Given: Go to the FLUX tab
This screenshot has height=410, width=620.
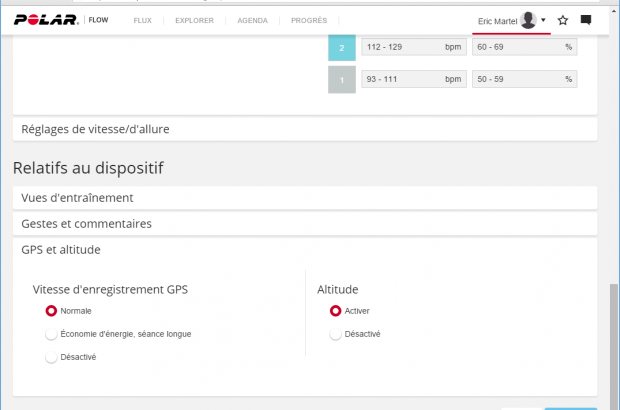Looking at the screenshot, I should tap(143, 20).
